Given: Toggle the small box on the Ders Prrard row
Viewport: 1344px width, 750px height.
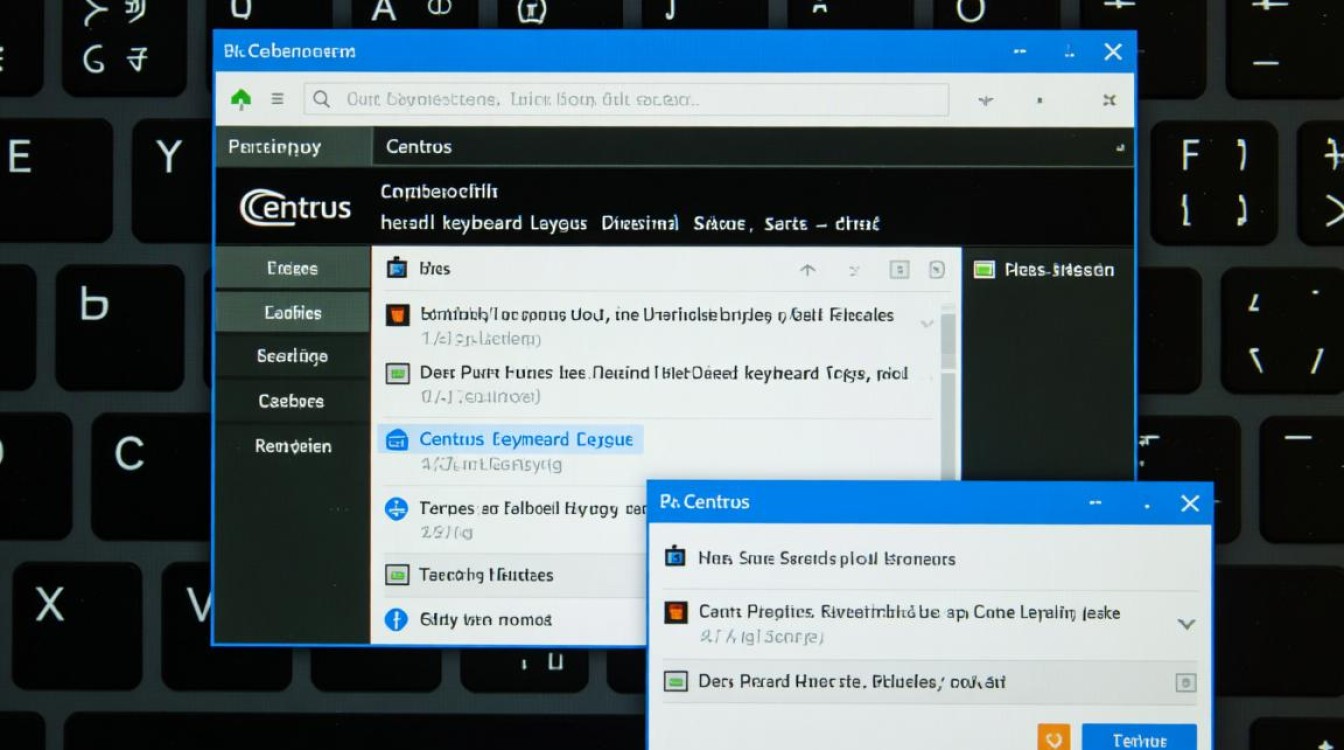Looking at the screenshot, I should (x=1185, y=683).
